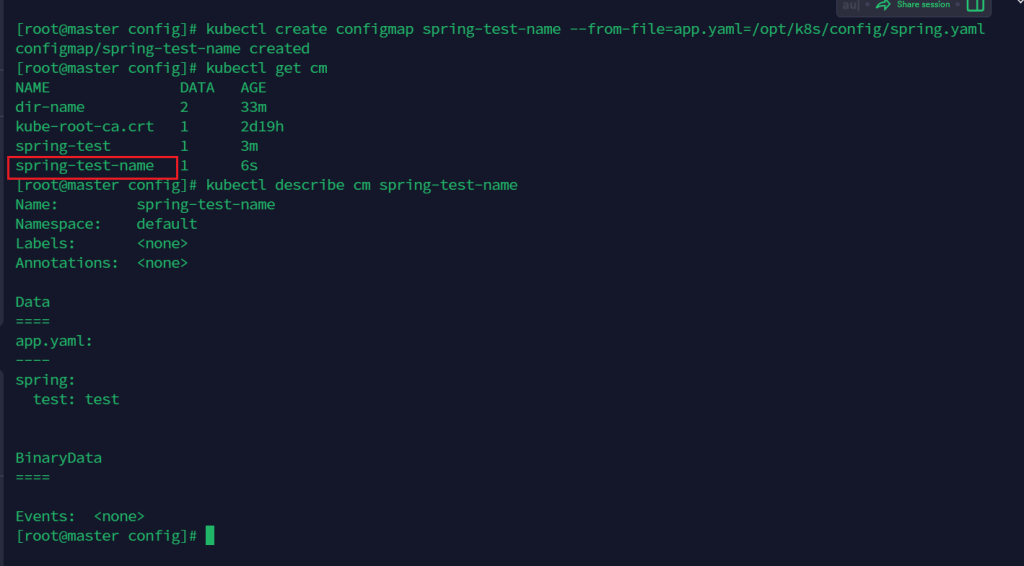This screenshot has height=566, width=1024.
Task: Click the Events label at the bottom
Action: (45, 516)
